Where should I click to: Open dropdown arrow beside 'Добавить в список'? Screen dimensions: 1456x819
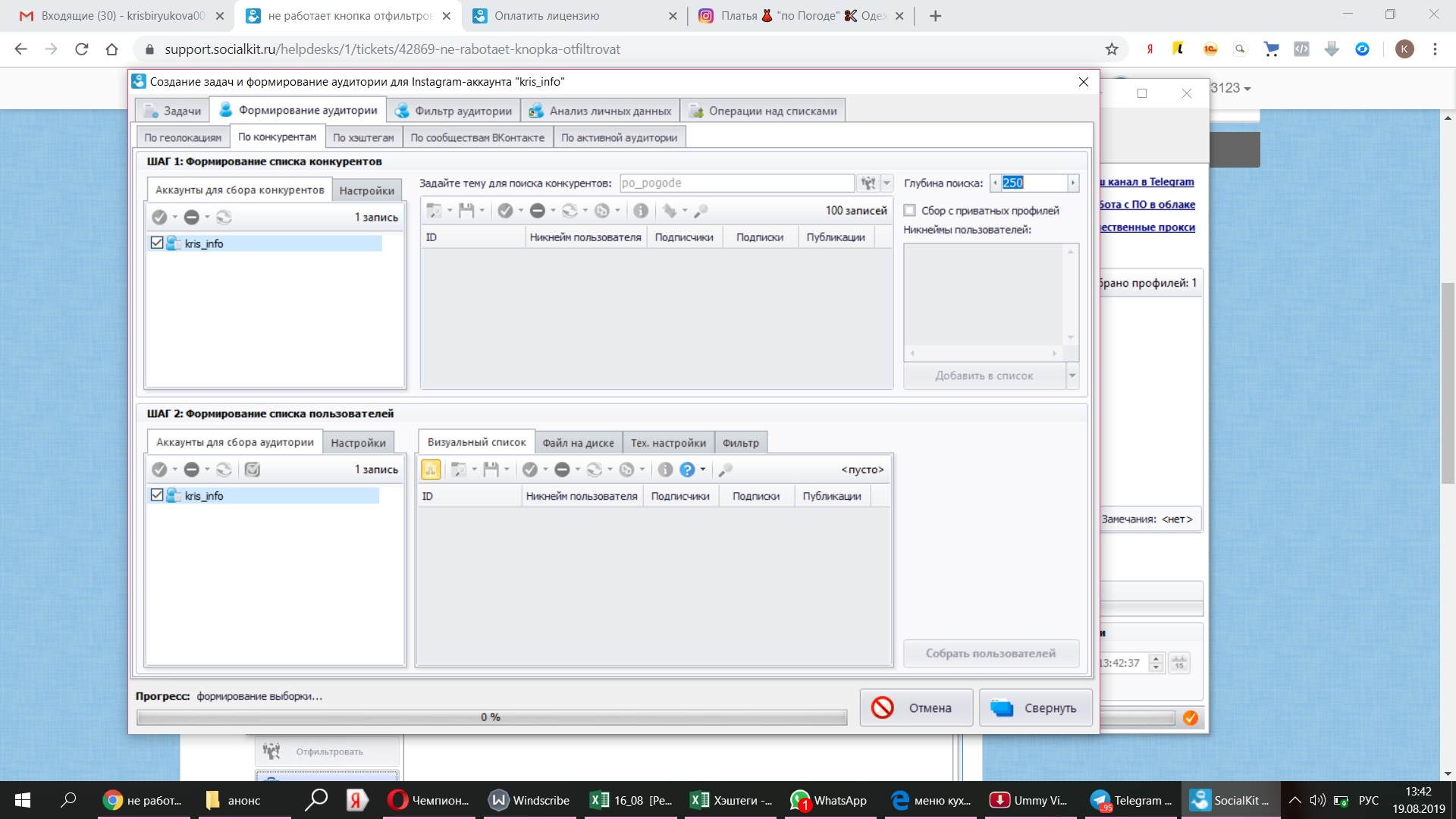1072,375
